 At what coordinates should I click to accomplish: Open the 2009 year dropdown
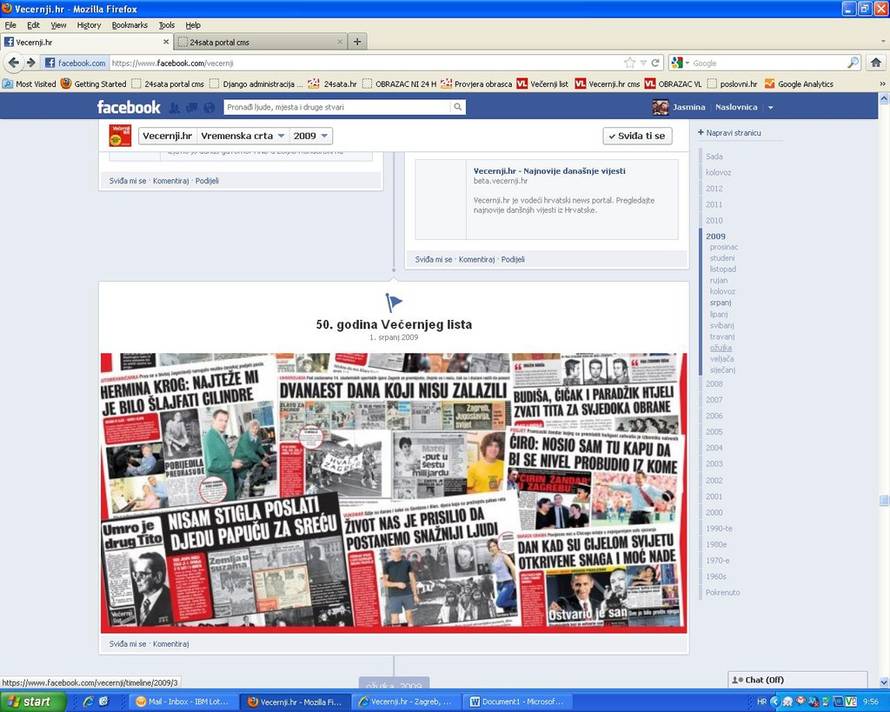(311, 135)
